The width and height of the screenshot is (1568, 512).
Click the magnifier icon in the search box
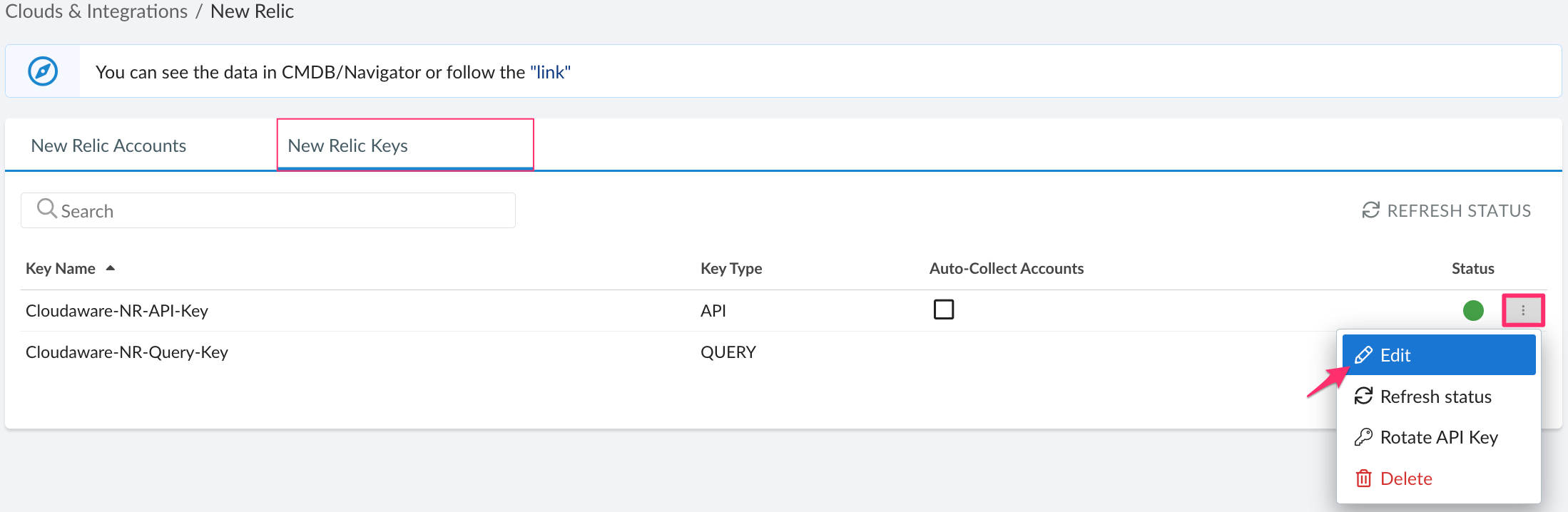point(46,208)
